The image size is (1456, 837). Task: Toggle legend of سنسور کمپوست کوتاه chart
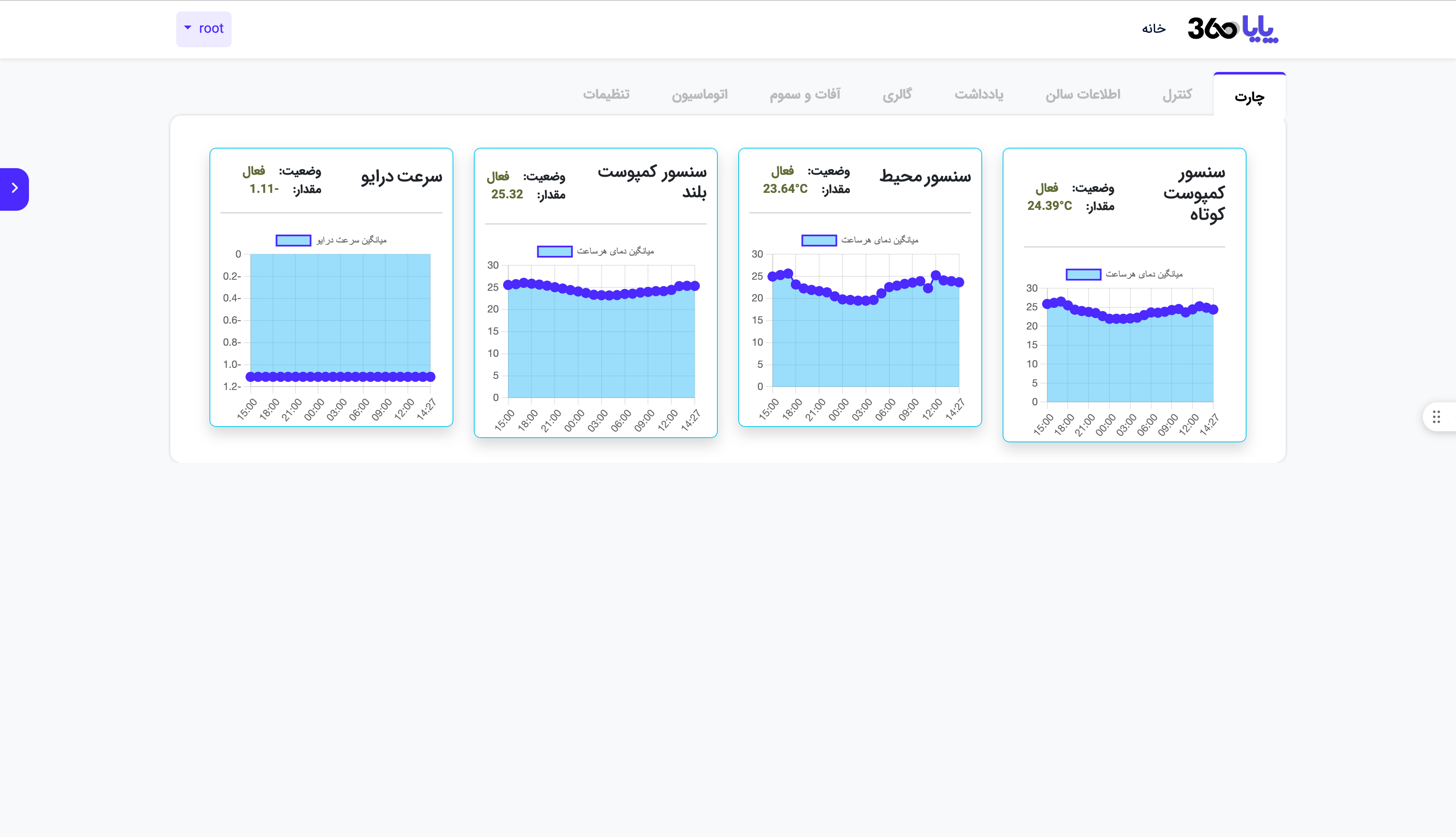[1083, 274]
